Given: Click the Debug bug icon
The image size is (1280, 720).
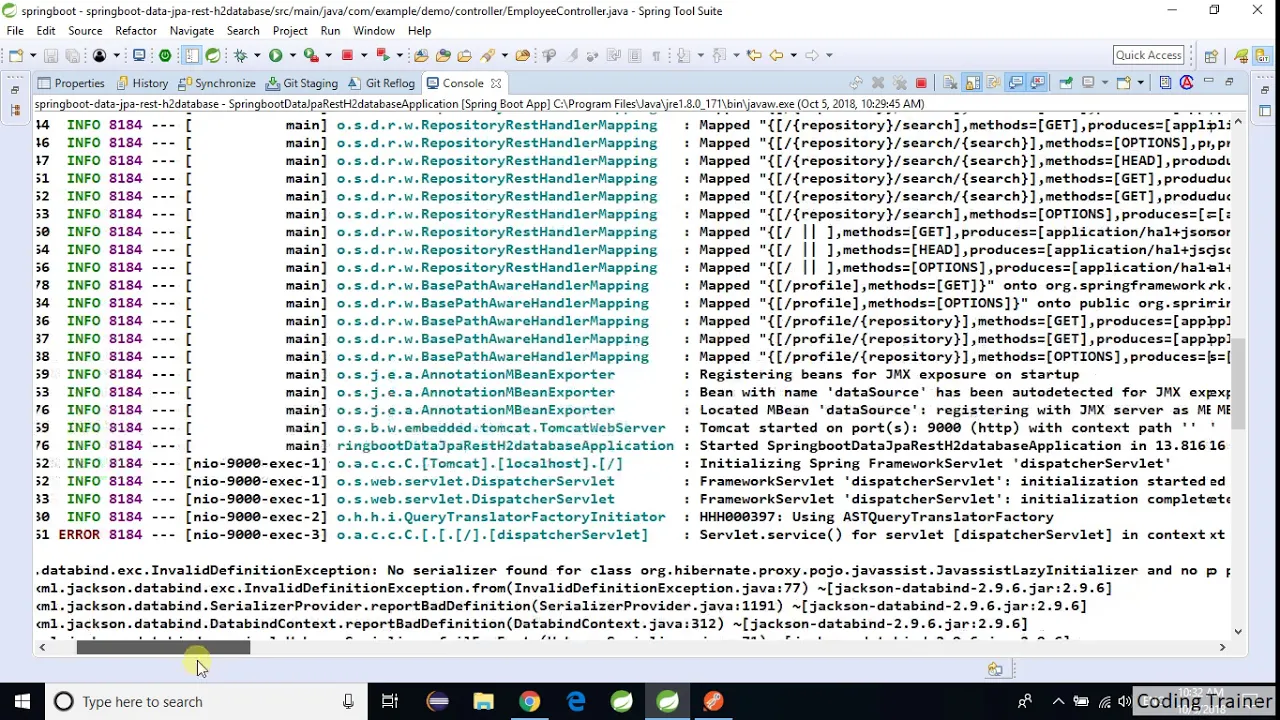Looking at the screenshot, I should pyautogui.click(x=240, y=55).
